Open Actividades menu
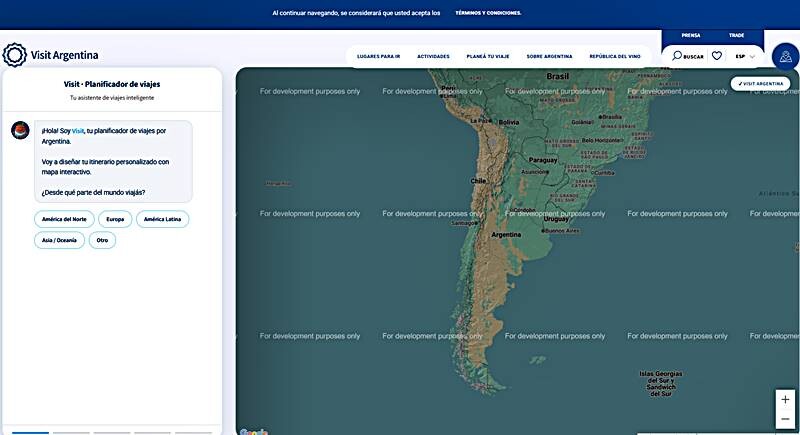The image size is (800, 435). [433, 57]
